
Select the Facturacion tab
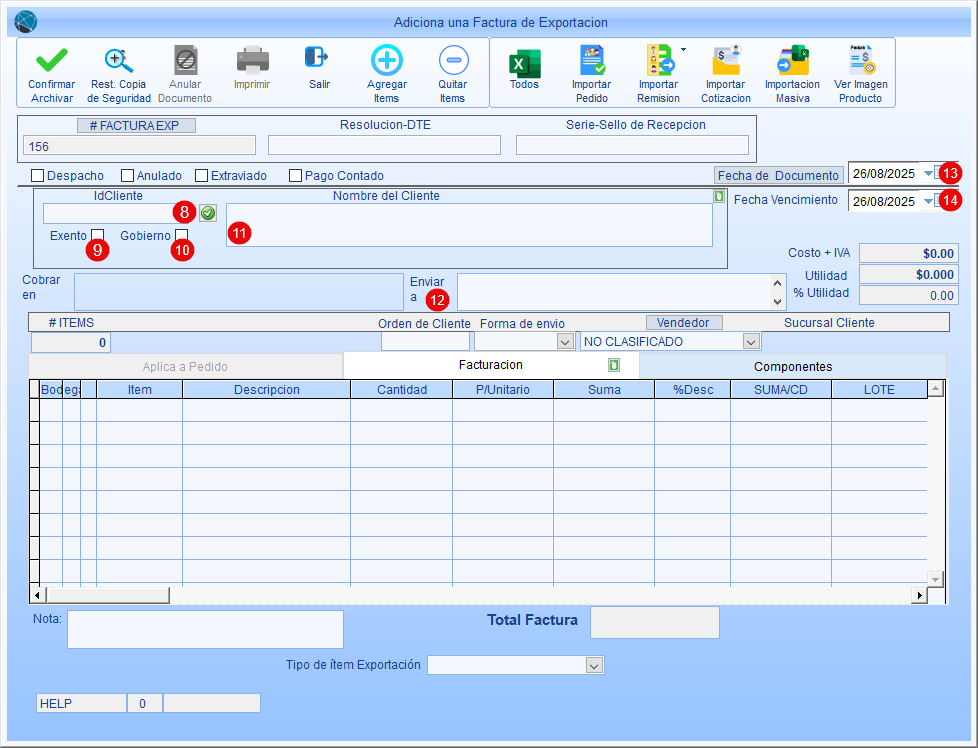point(490,365)
